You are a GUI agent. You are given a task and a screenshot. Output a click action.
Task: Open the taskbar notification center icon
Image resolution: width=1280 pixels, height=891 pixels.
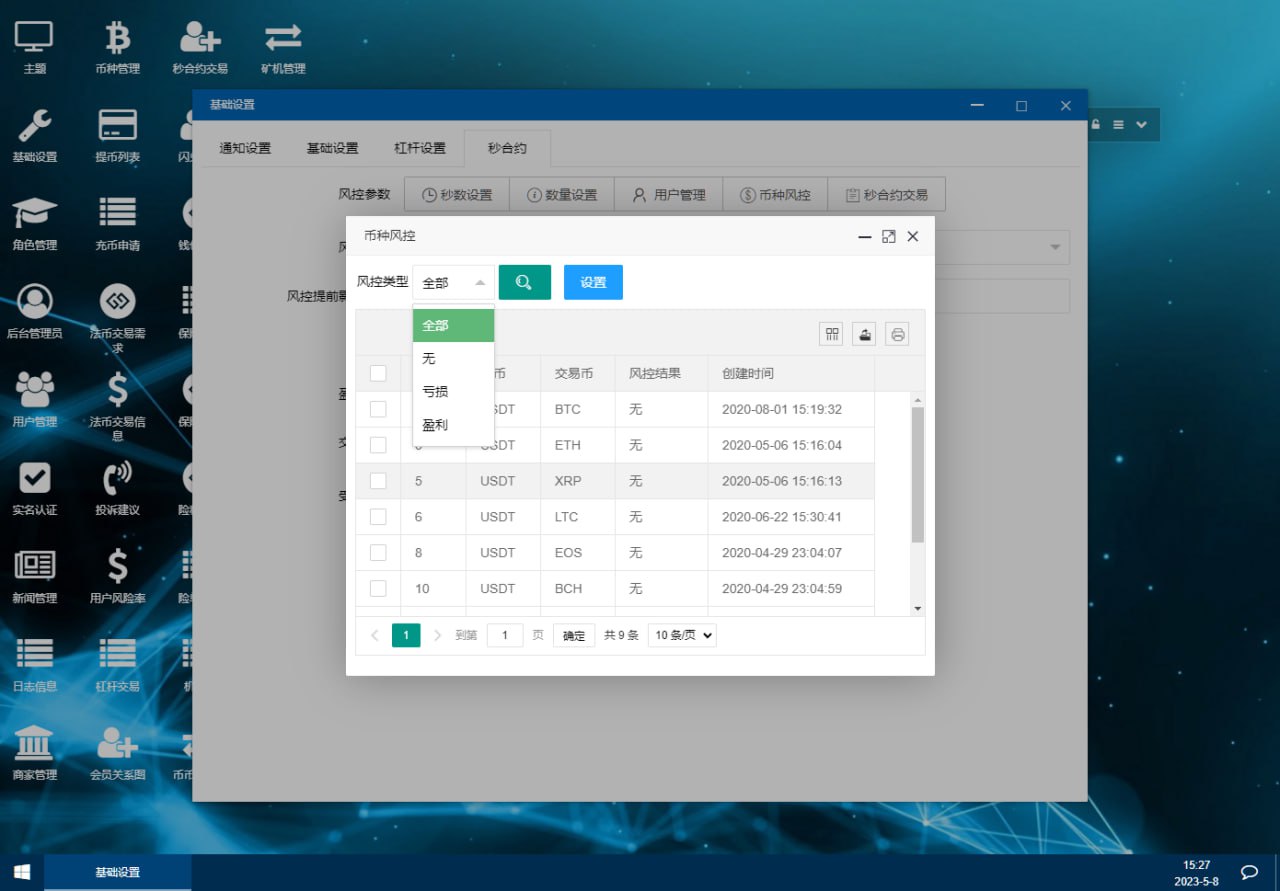coord(1249,872)
